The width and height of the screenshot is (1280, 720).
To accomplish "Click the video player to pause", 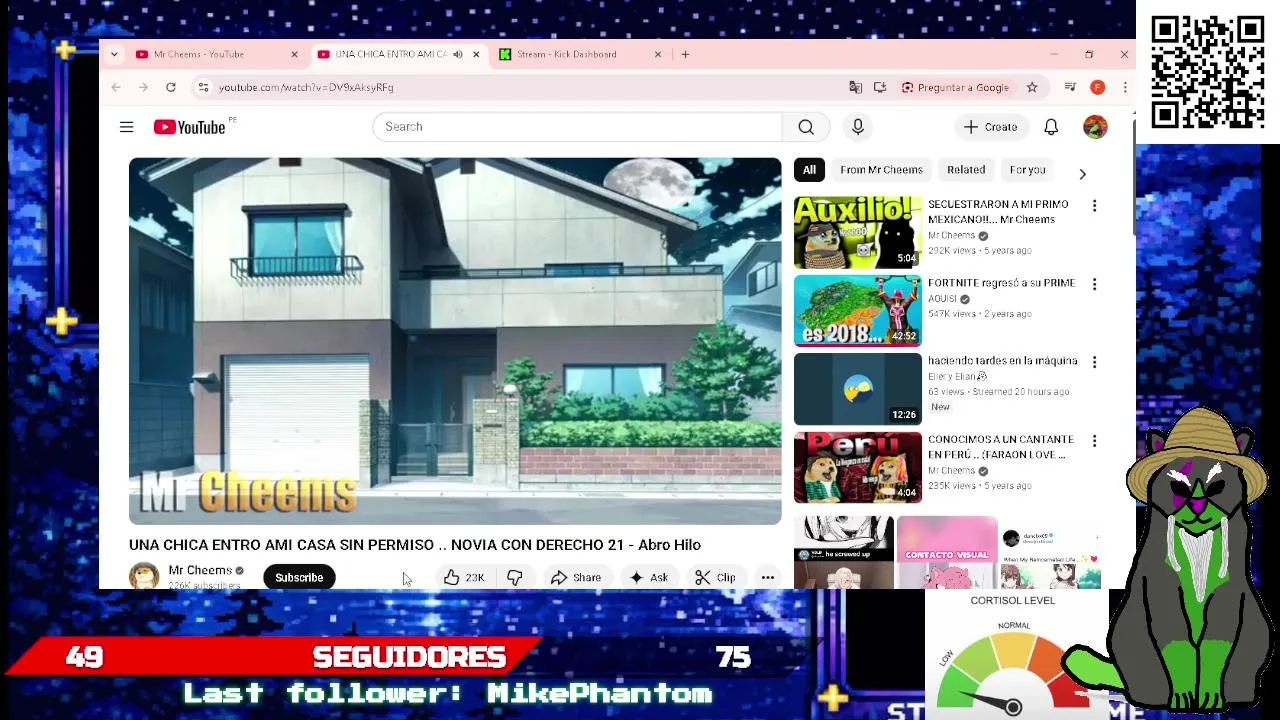I will pos(455,341).
